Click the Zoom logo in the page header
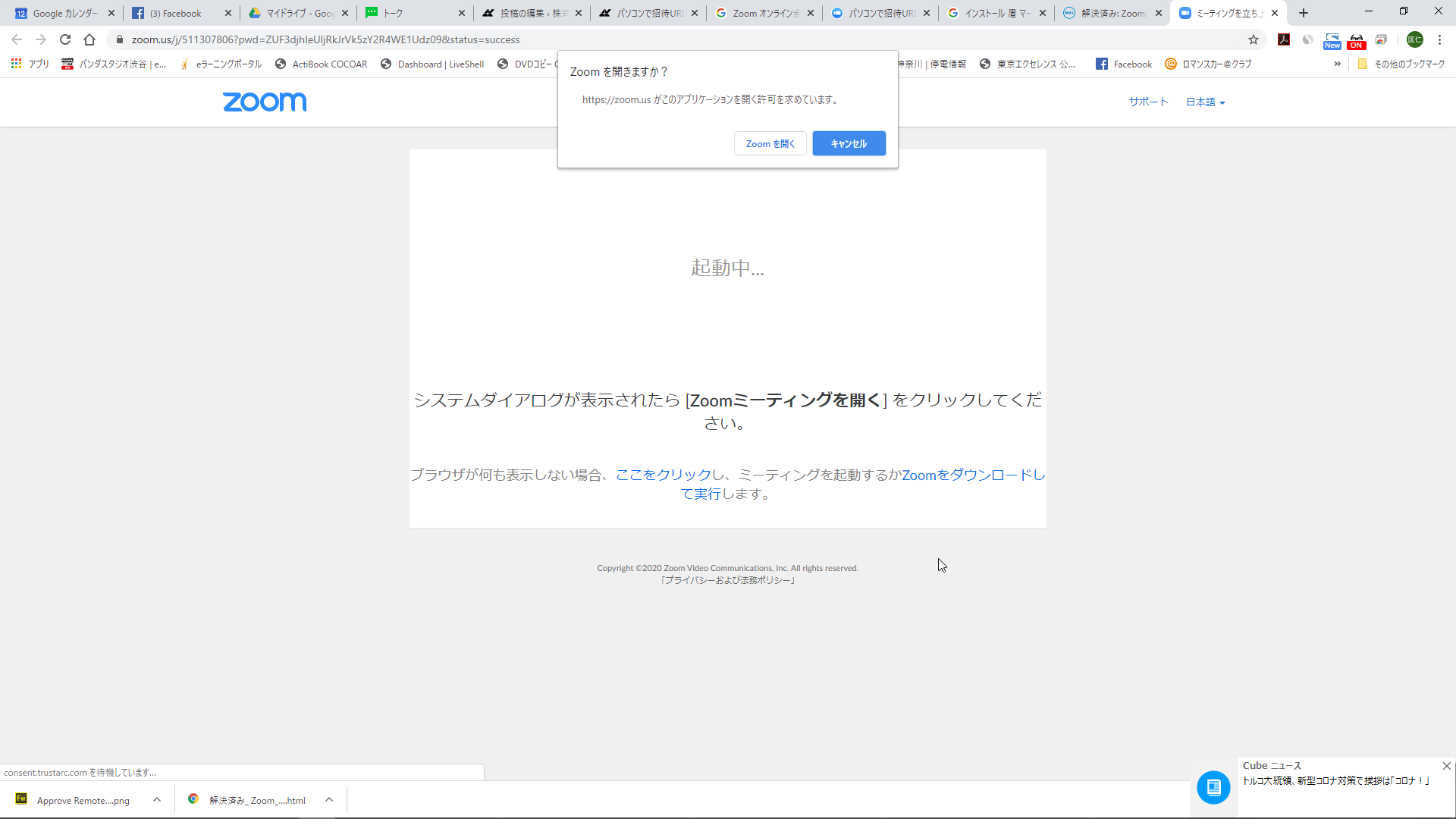 click(x=265, y=102)
